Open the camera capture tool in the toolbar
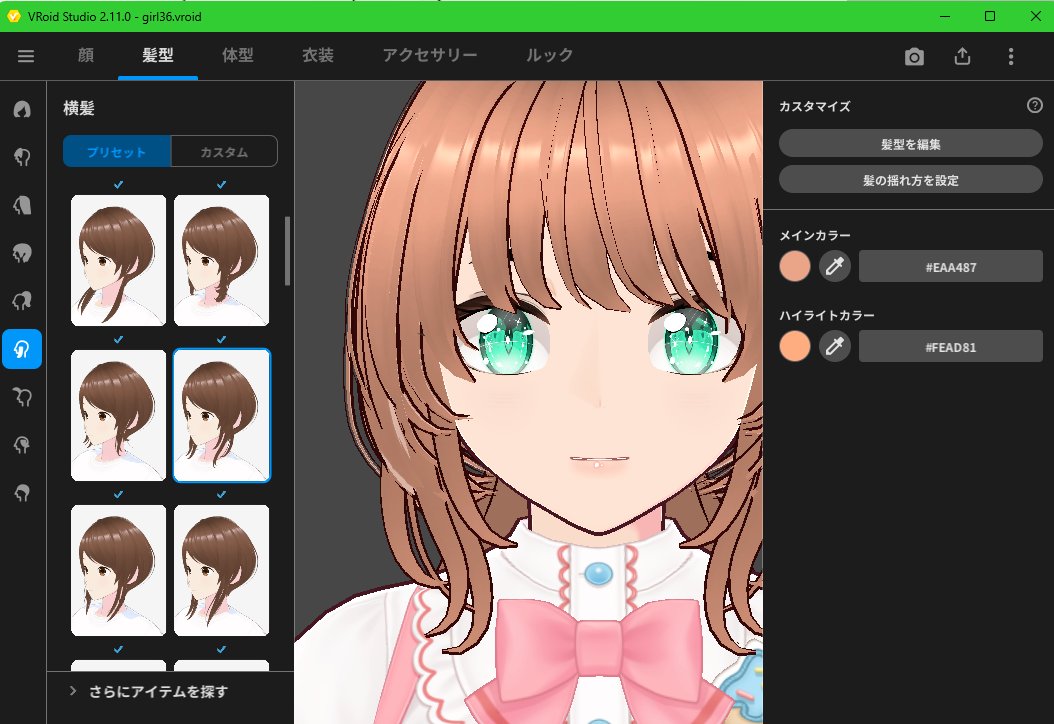 [913, 57]
